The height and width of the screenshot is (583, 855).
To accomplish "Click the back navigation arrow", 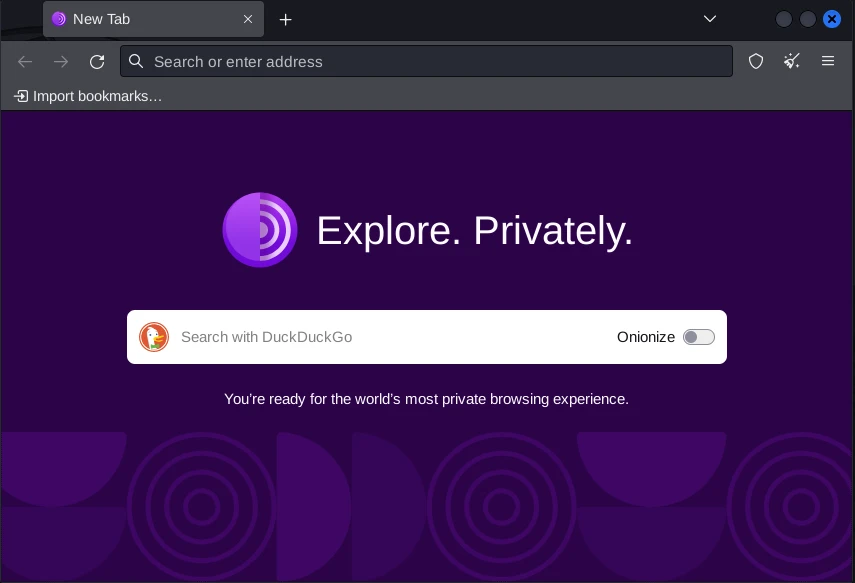I will click(x=25, y=61).
